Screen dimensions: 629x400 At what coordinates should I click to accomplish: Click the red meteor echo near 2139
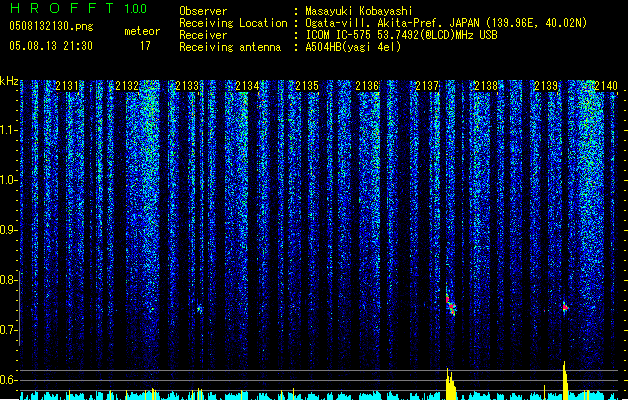pyautogui.click(x=565, y=308)
